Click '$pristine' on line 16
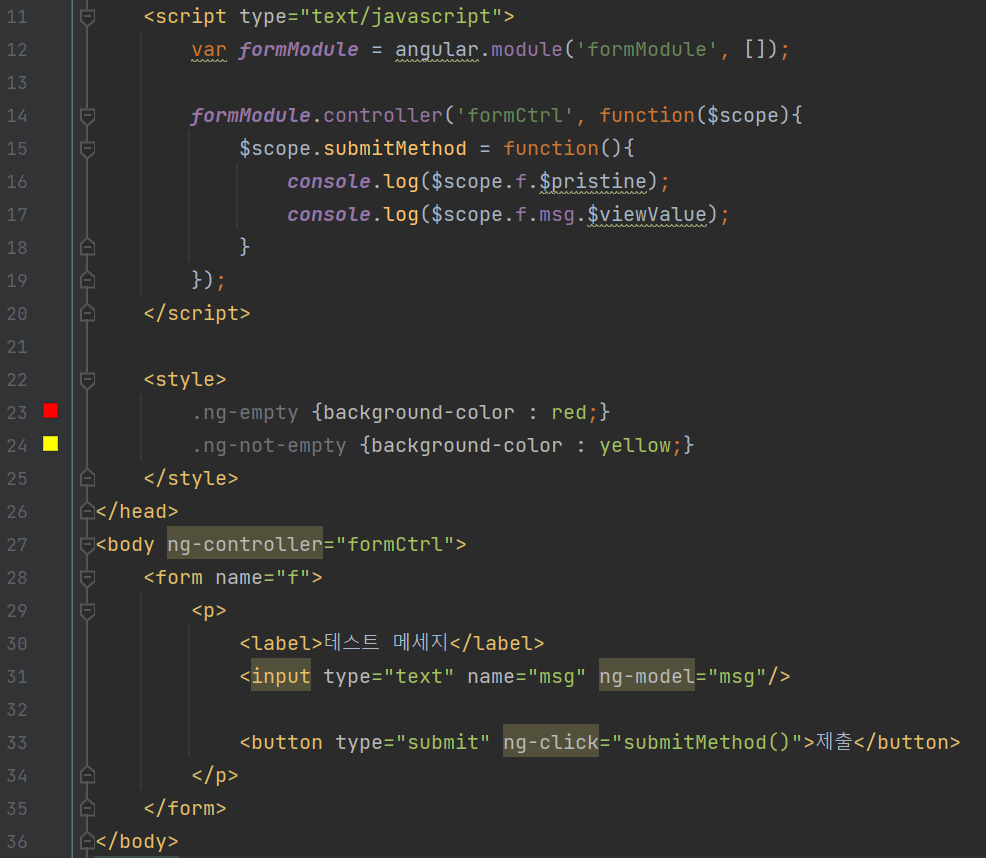The height and width of the screenshot is (858, 986). 593,182
